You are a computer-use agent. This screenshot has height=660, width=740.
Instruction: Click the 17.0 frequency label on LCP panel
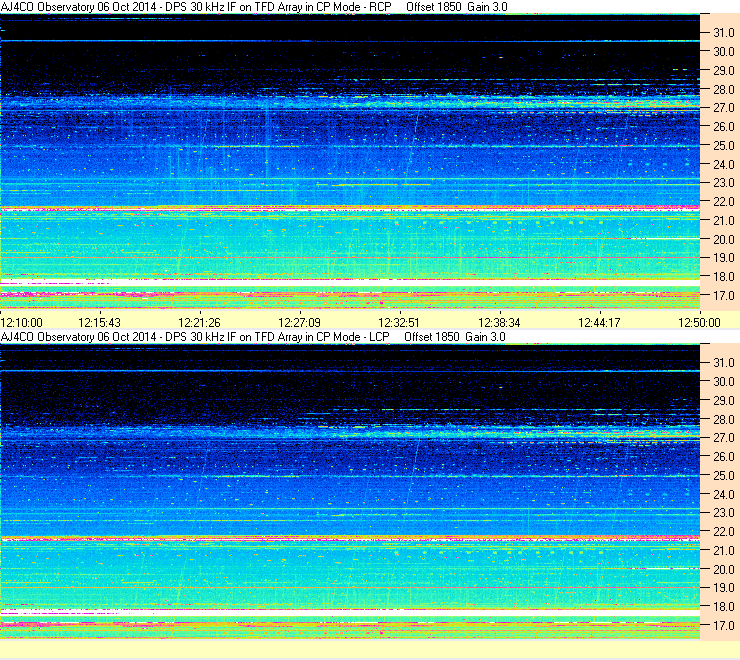724,626
